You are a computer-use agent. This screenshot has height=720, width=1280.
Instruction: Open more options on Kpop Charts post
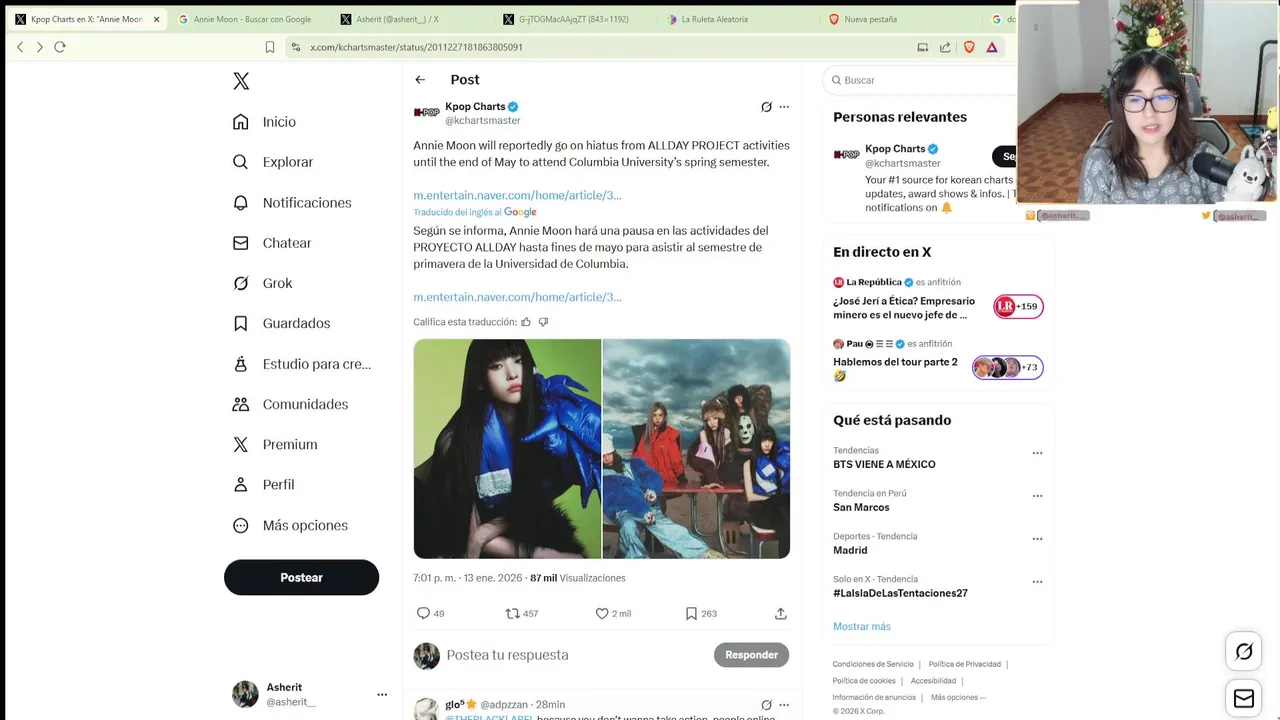(784, 107)
